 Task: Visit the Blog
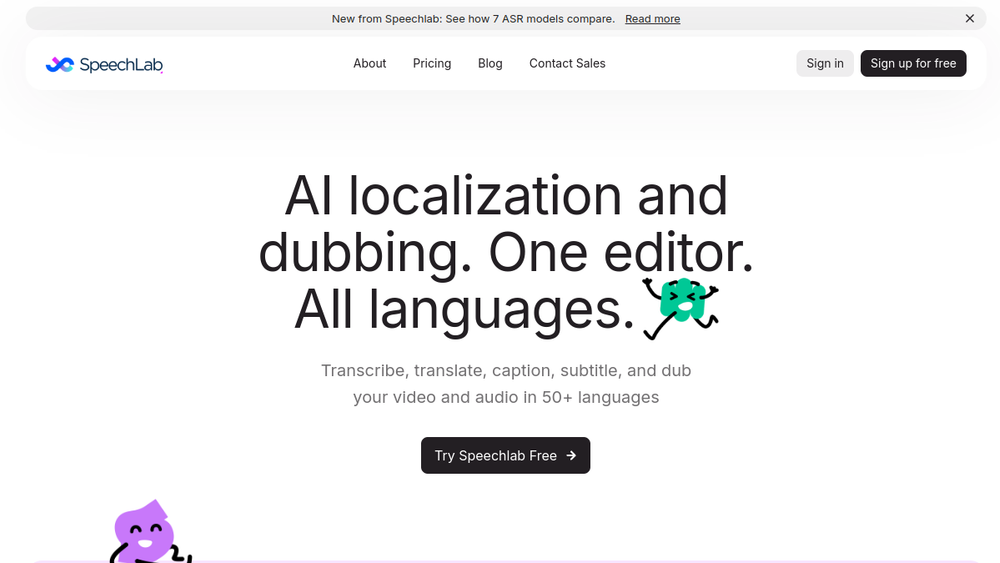pyautogui.click(x=490, y=63)
